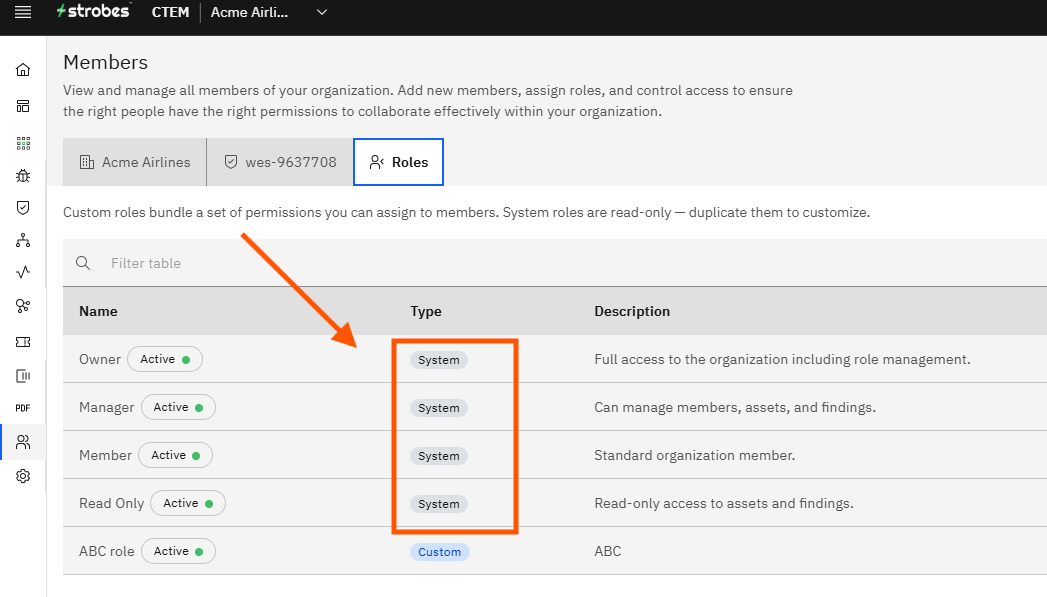Viewport: 1047px width, 597px height.
Task: Click the System tag in Owner row
Action: click(x=439, y=360)
